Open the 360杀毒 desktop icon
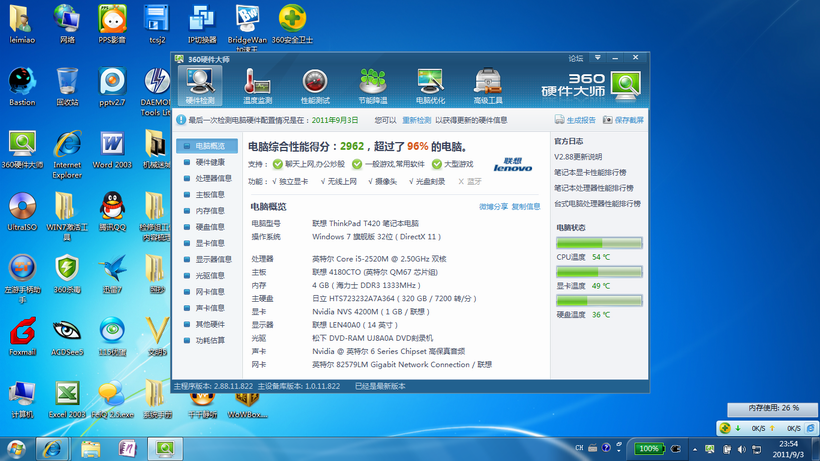Screen dimensions: 820x461 67,274
